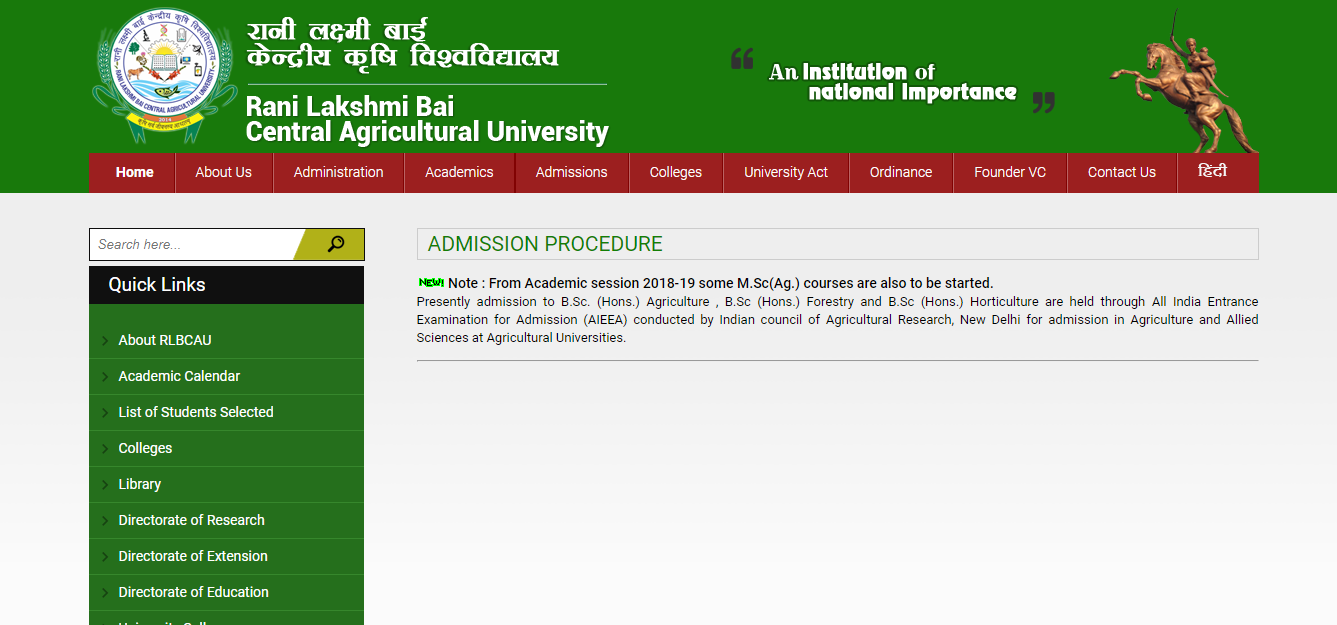Expand the Library quick link arrow
This screenshot has width=1337, height=625.
[104, 484]
